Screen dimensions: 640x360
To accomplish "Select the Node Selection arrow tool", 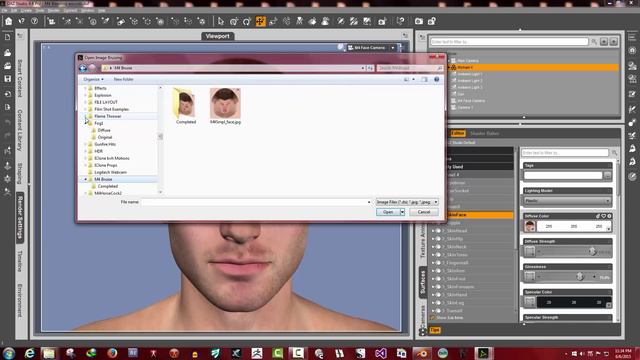I will pos(221,21).
